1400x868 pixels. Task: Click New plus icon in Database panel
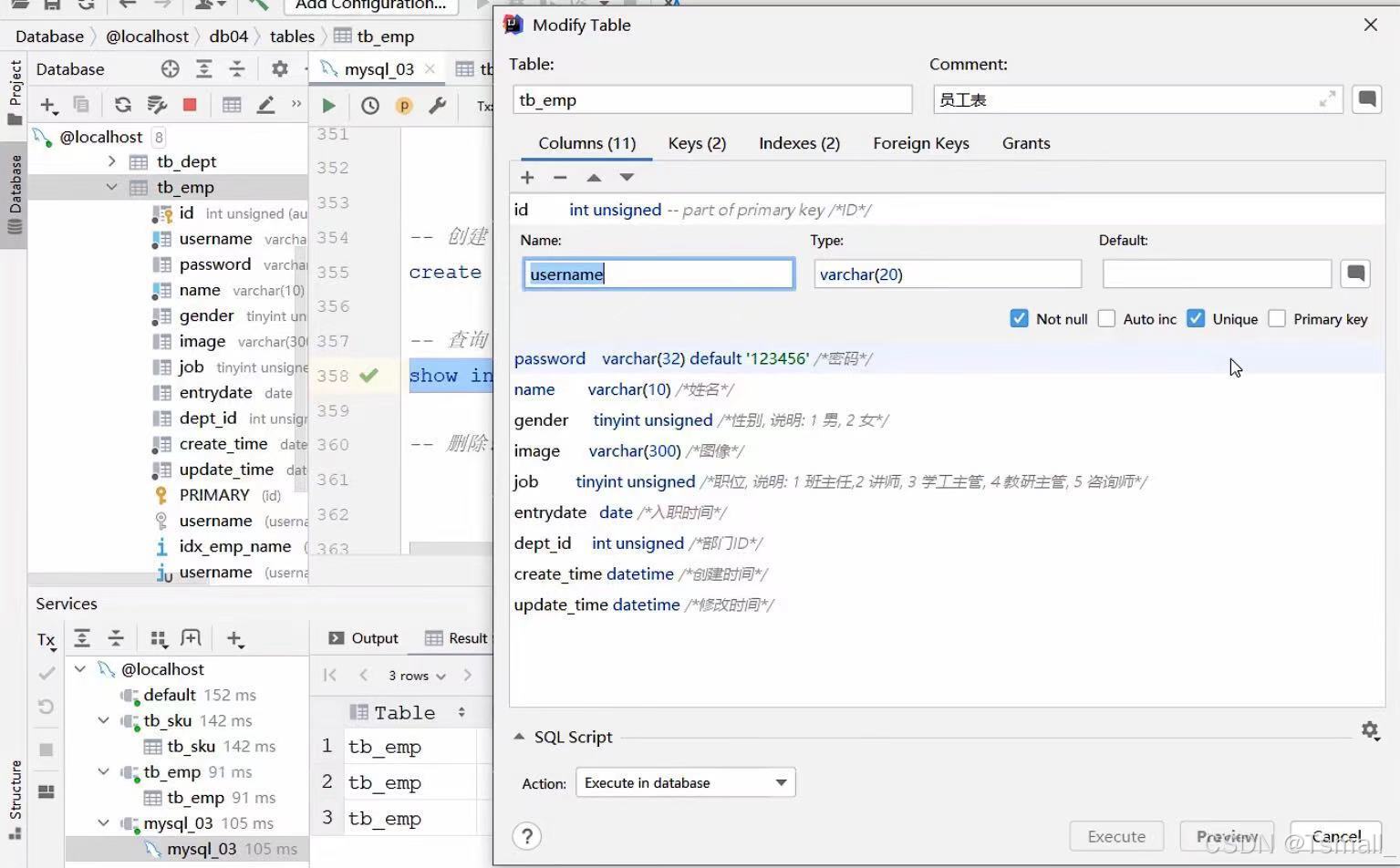pyautogui.click(x=48, y=106)
